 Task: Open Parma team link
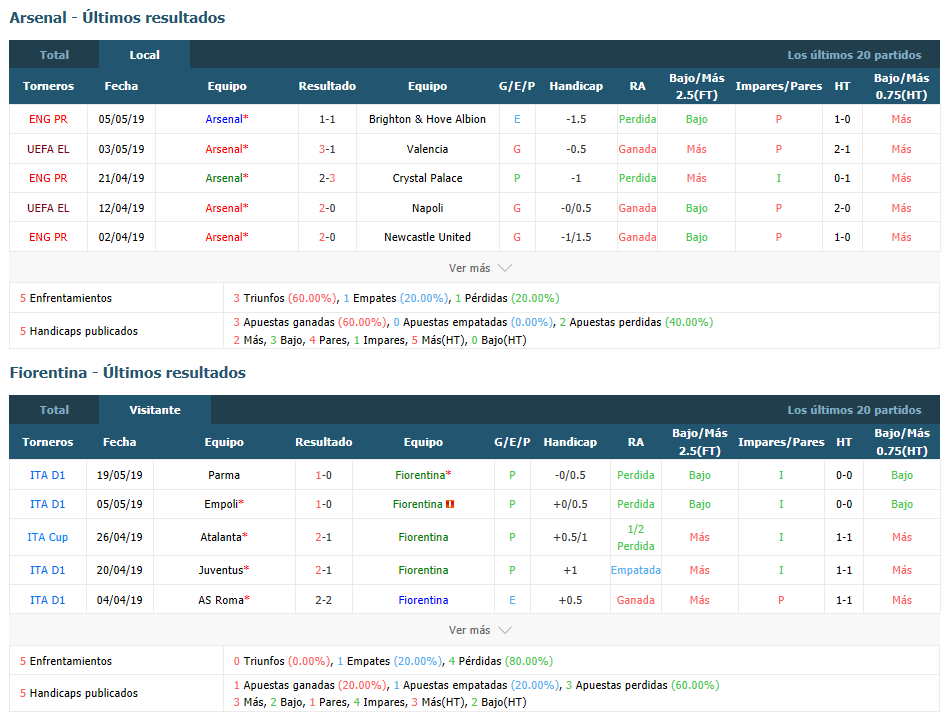point(224,475)
